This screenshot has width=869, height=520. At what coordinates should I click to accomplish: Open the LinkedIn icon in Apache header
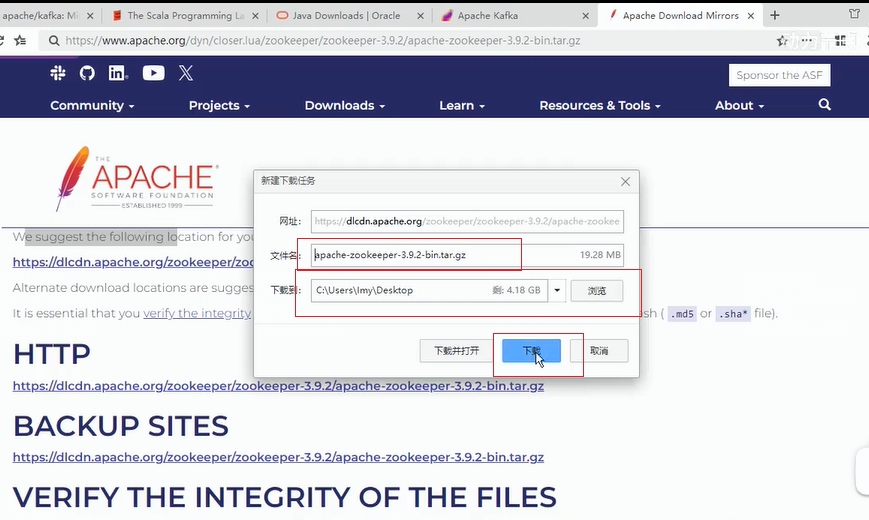click(117, 73)
